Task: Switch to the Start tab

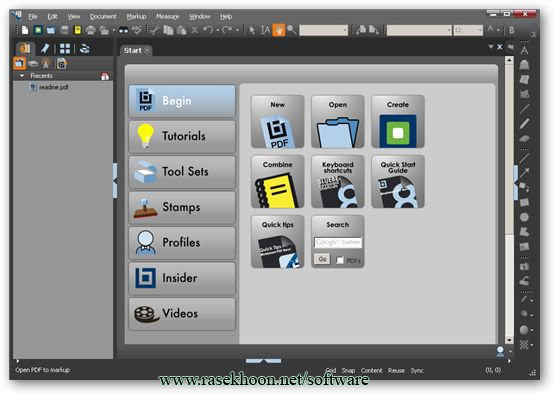Action: [133, 50]
